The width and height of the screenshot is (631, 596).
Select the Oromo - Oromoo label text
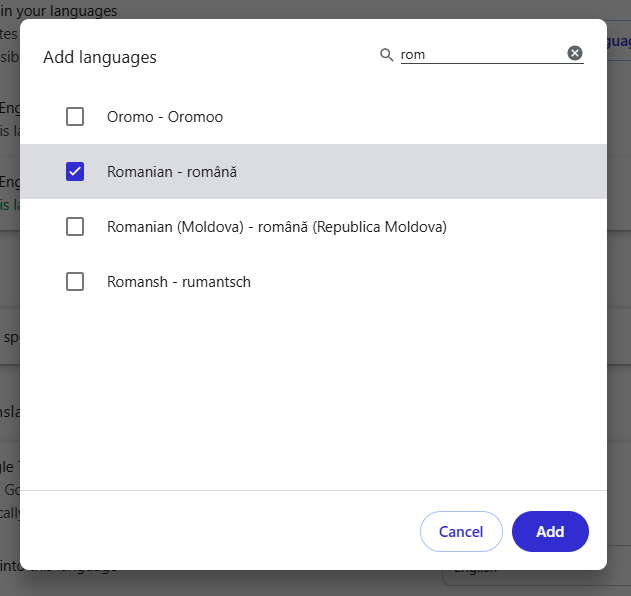tap(165, 117)
